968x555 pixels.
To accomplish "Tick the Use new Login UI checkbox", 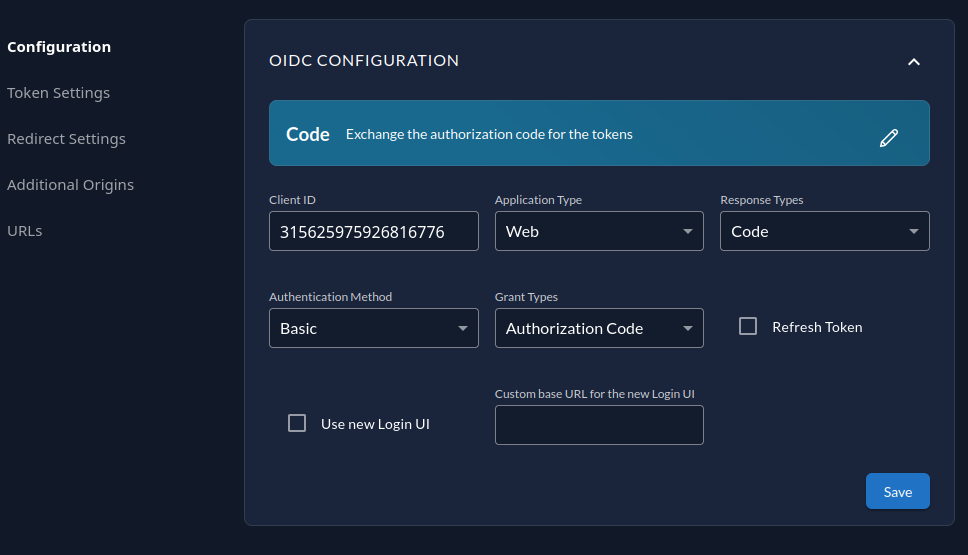I will tap(297, 423).
